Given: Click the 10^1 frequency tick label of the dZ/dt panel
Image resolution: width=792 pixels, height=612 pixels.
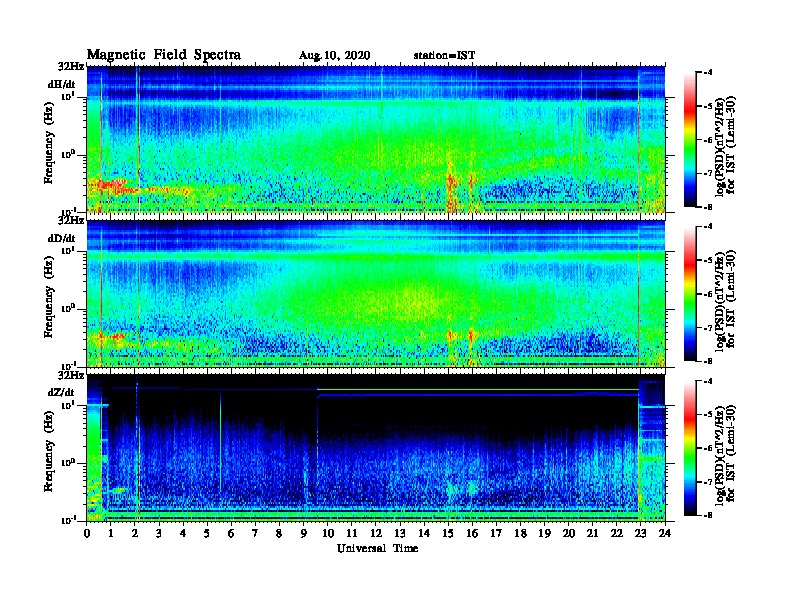Looking at the screenshot, I should pyautogui.click(x=68, y=405).
